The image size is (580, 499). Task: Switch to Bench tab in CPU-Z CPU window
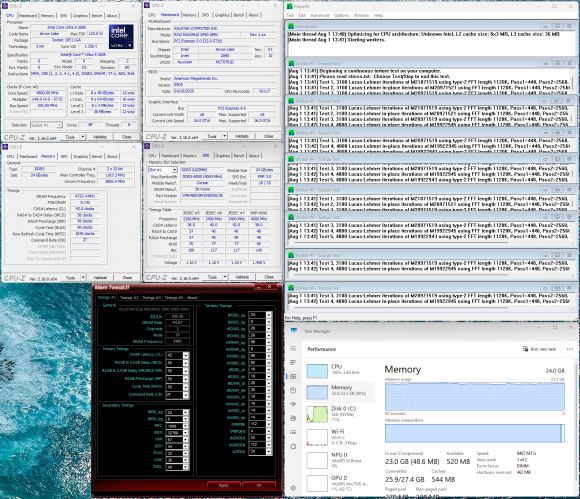click(97, 16)
